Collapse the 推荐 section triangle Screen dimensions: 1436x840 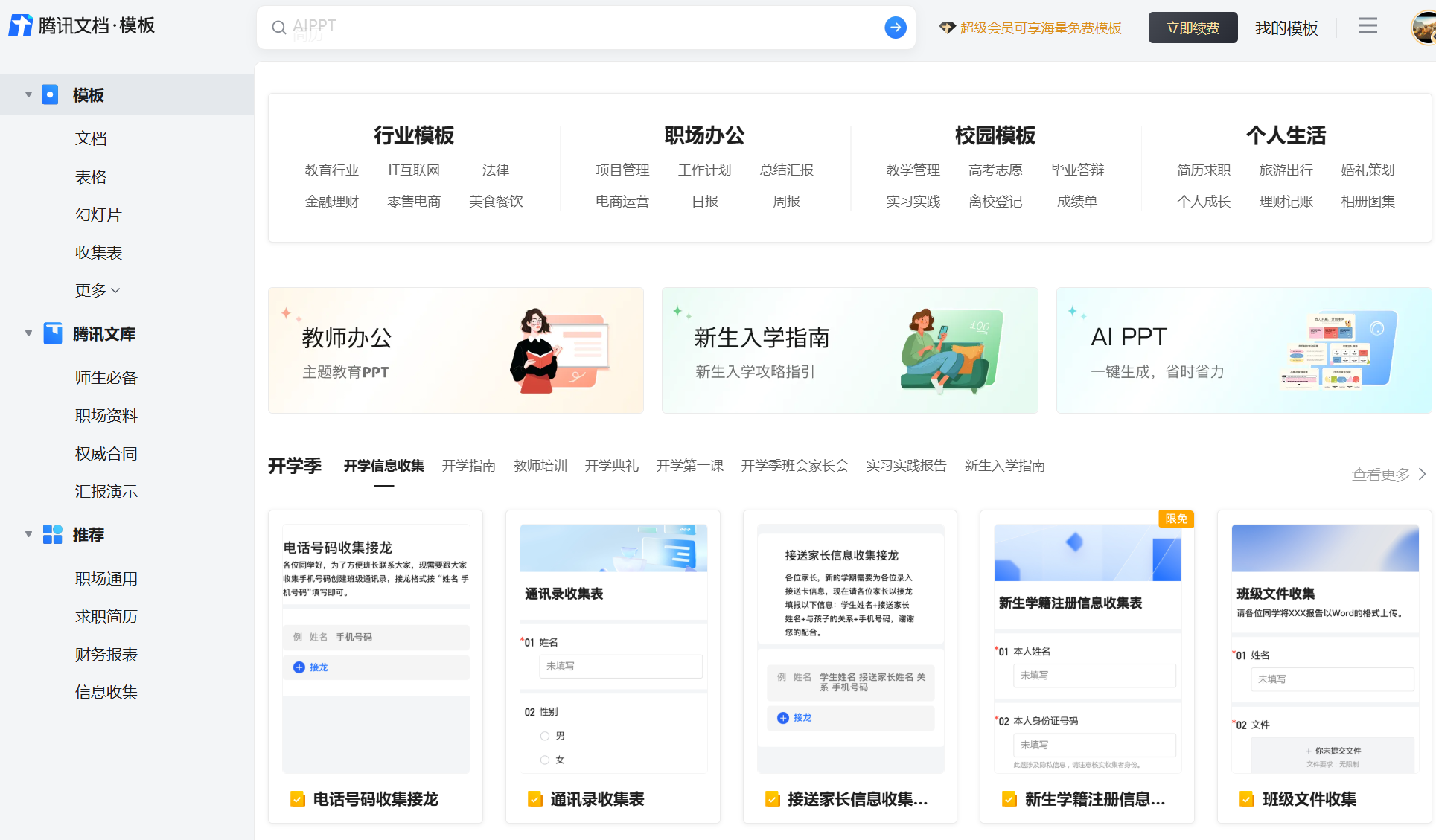pyautogui.click(x=28, y=534)
